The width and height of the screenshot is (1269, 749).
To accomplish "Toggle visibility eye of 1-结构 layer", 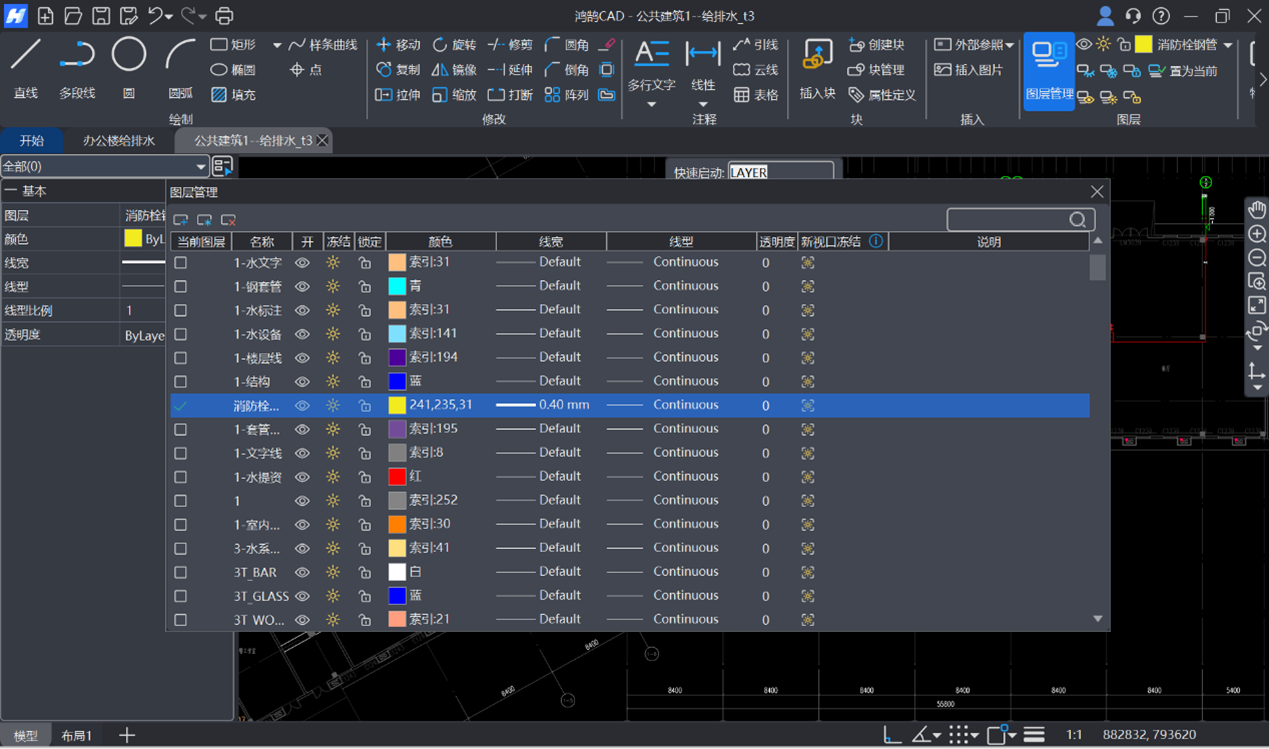I will [x=302, y=381].
